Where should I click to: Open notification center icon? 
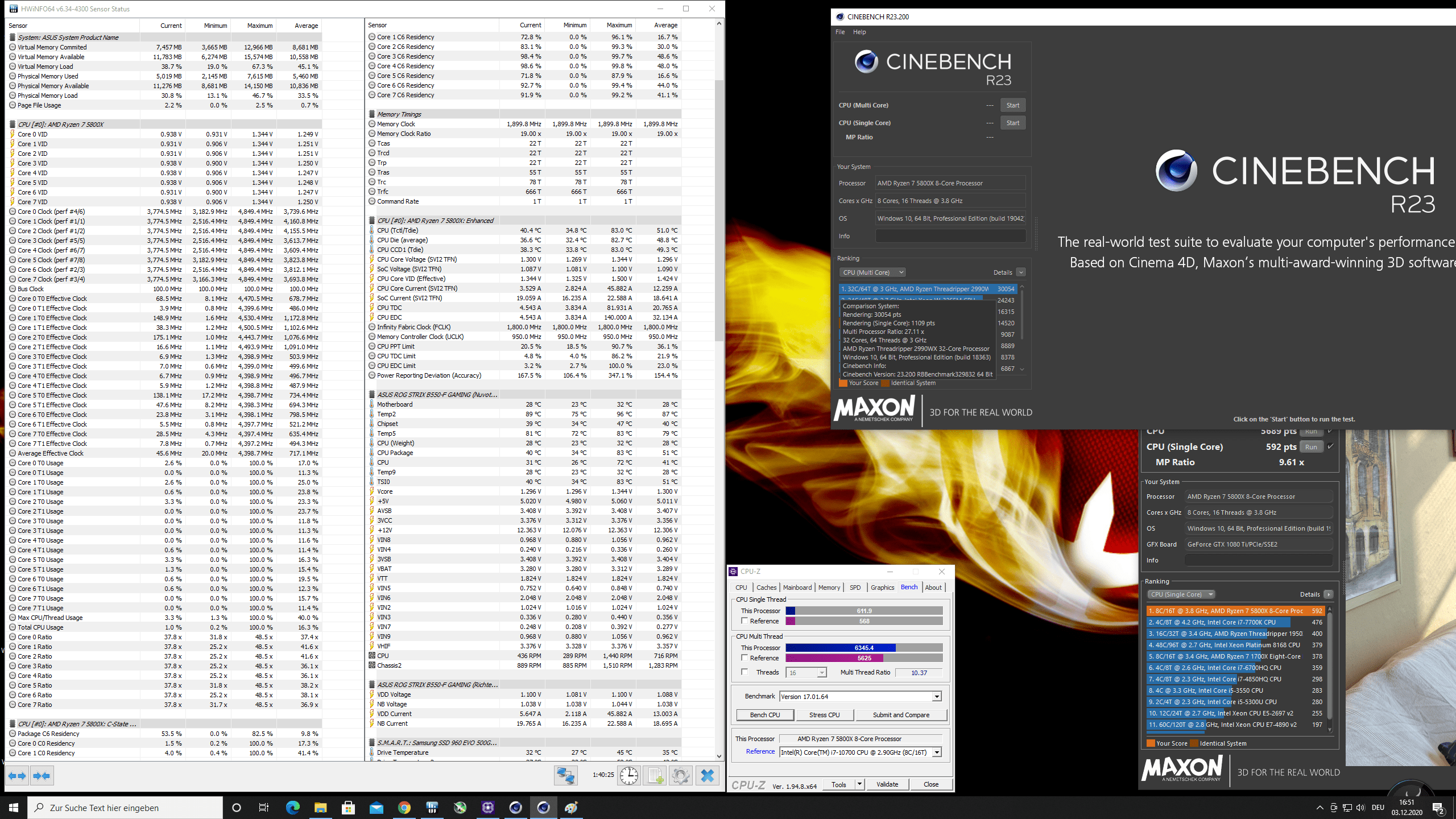click(x=1438, y=808)
